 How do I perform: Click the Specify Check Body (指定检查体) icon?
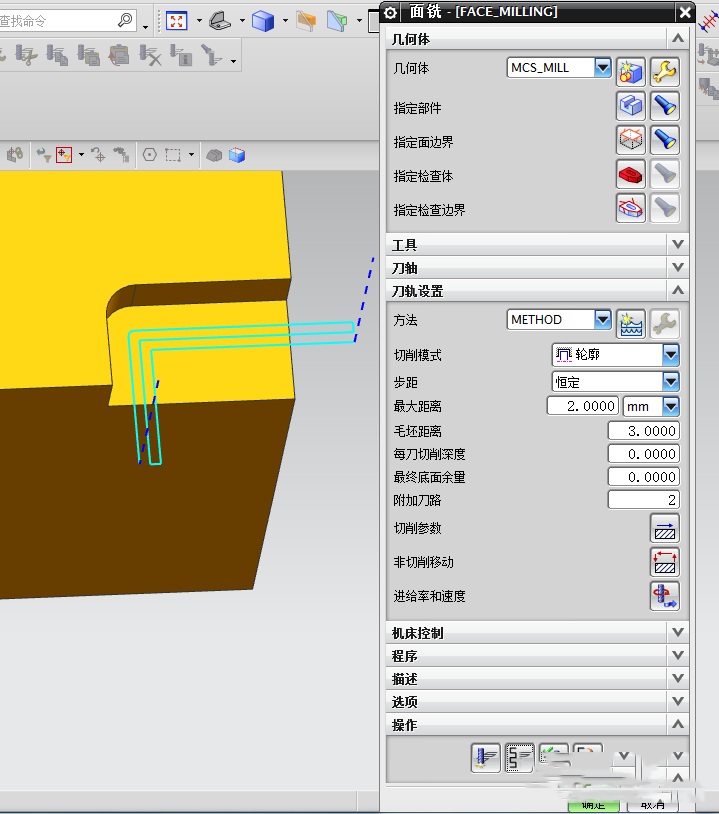point(630,175)
